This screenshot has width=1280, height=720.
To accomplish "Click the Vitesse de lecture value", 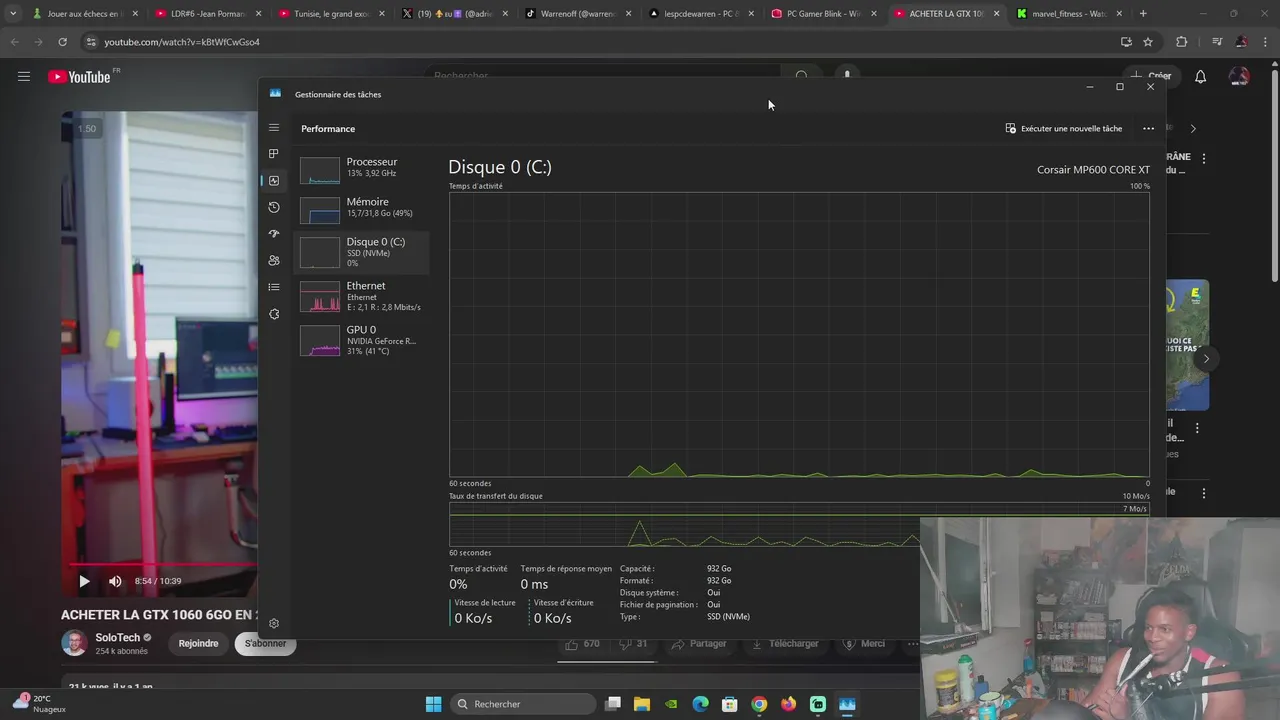I will click(x=473, y=618).
